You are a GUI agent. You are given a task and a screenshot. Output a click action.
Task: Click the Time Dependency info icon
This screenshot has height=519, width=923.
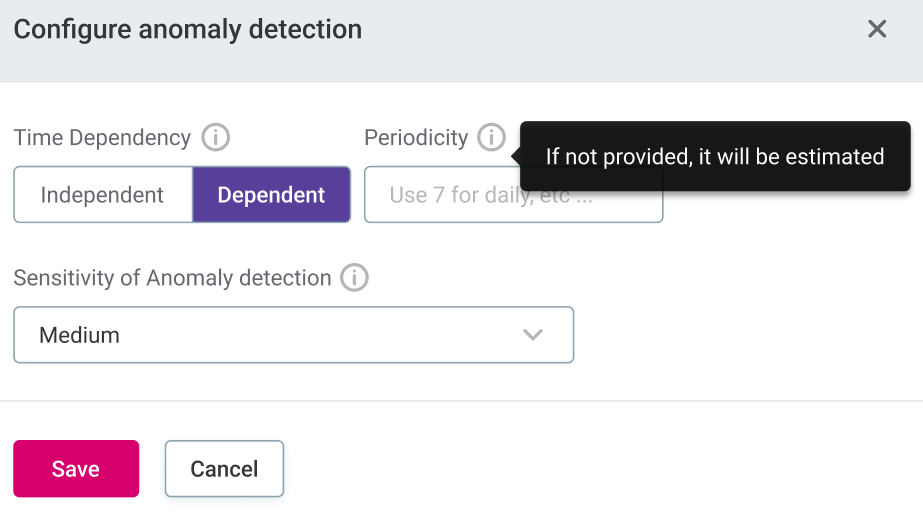[x=215, y=137]
